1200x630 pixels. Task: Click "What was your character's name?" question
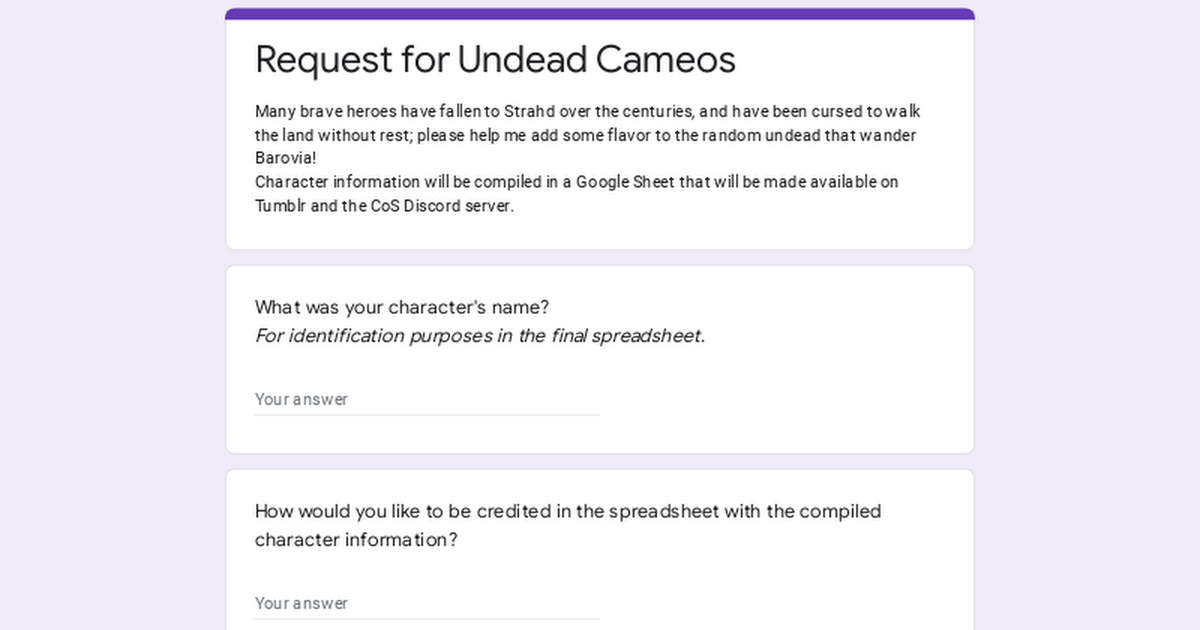click(x=402, y=307)
